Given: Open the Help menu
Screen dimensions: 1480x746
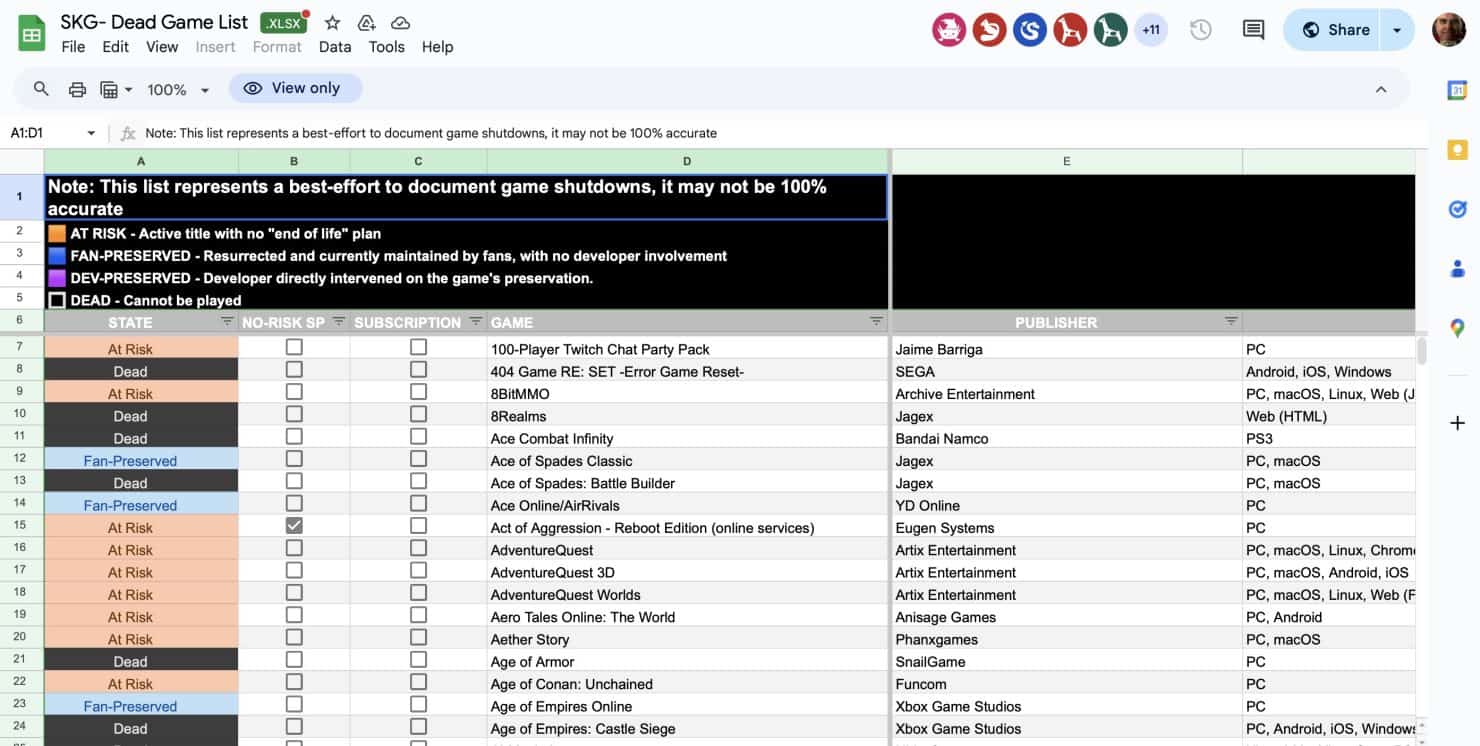Looking at the screenshot, I should point(437,47).
